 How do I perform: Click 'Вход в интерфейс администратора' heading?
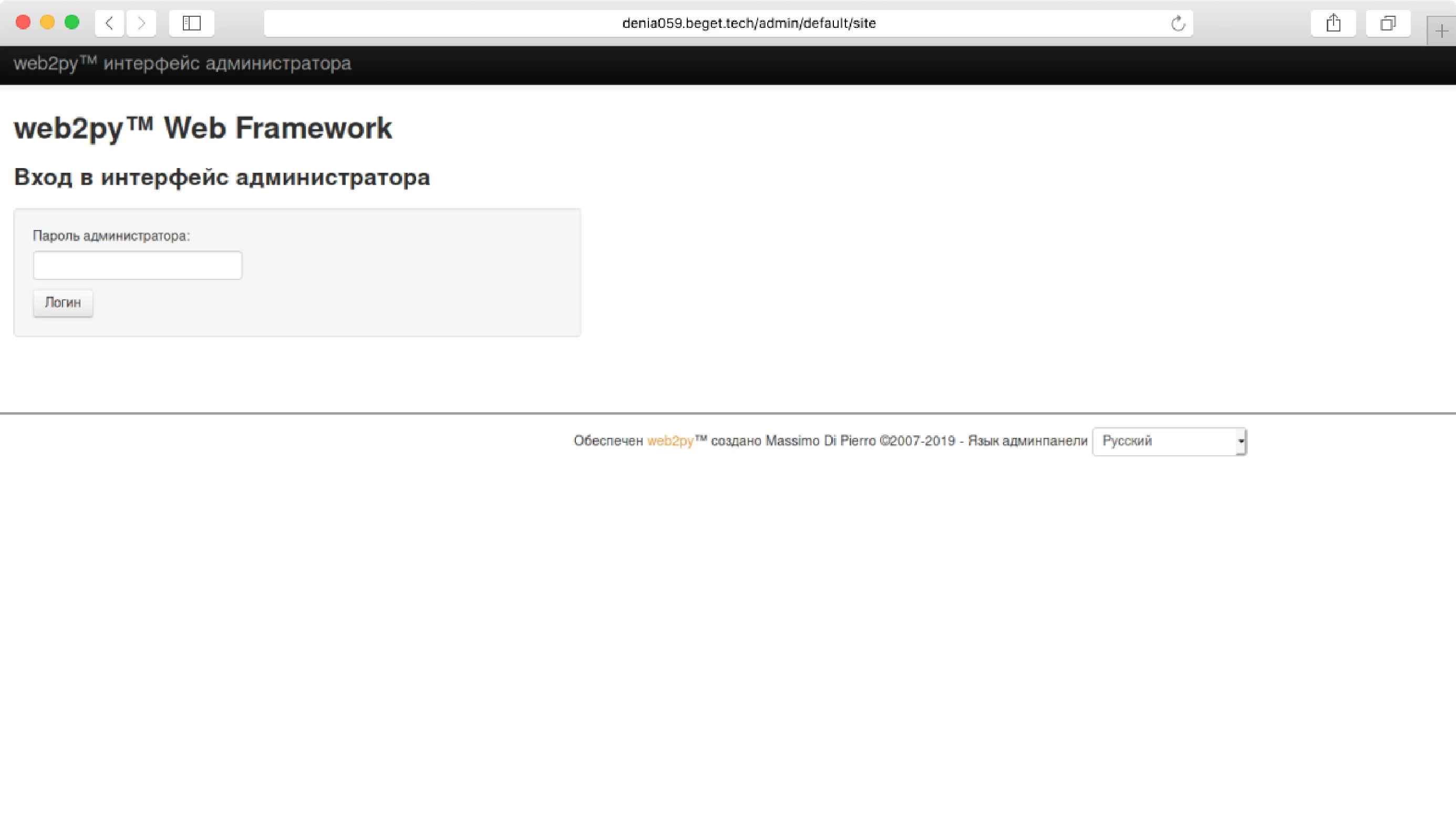point(222,178)
